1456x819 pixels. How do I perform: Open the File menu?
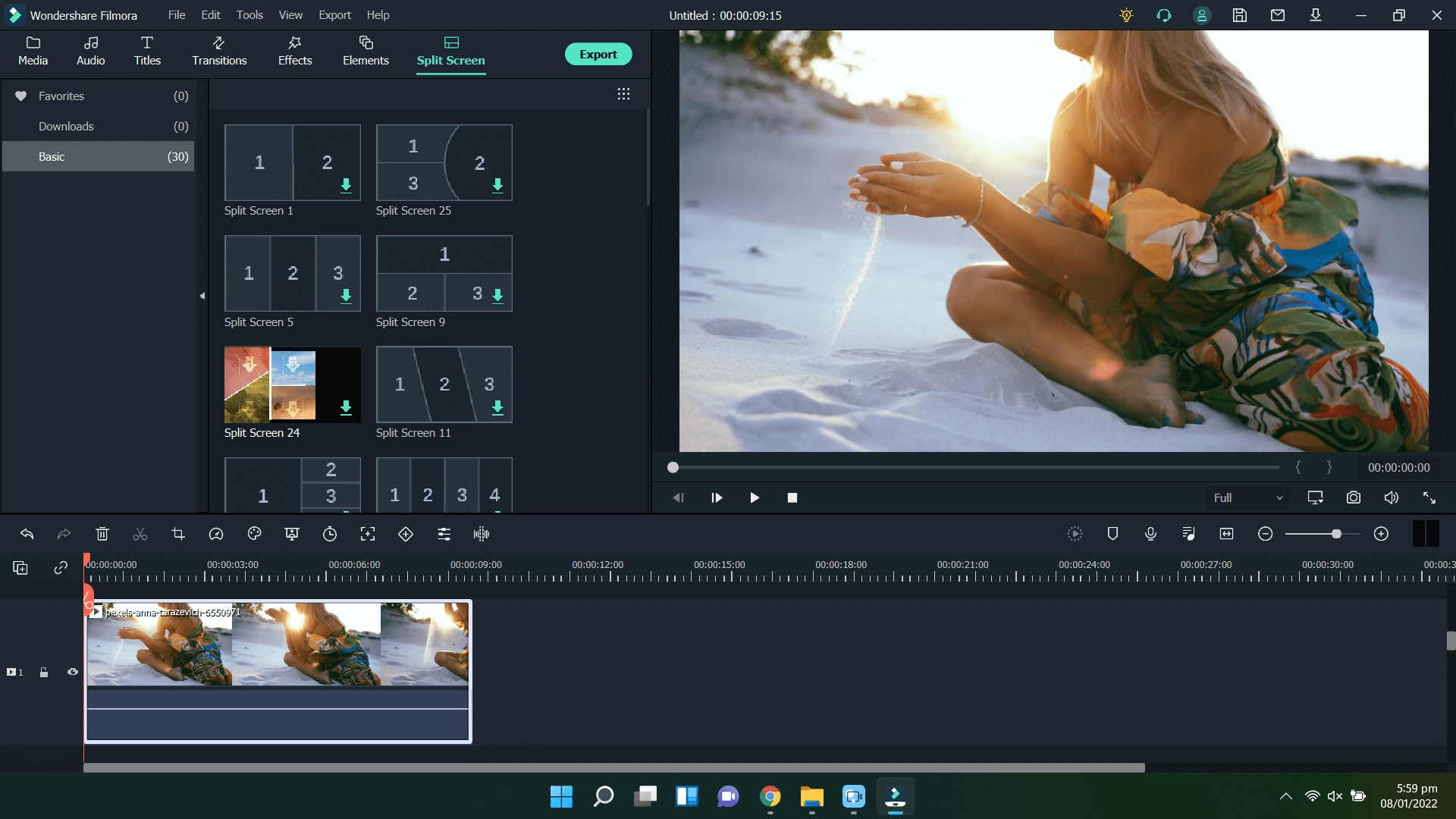tap(177, 15)
